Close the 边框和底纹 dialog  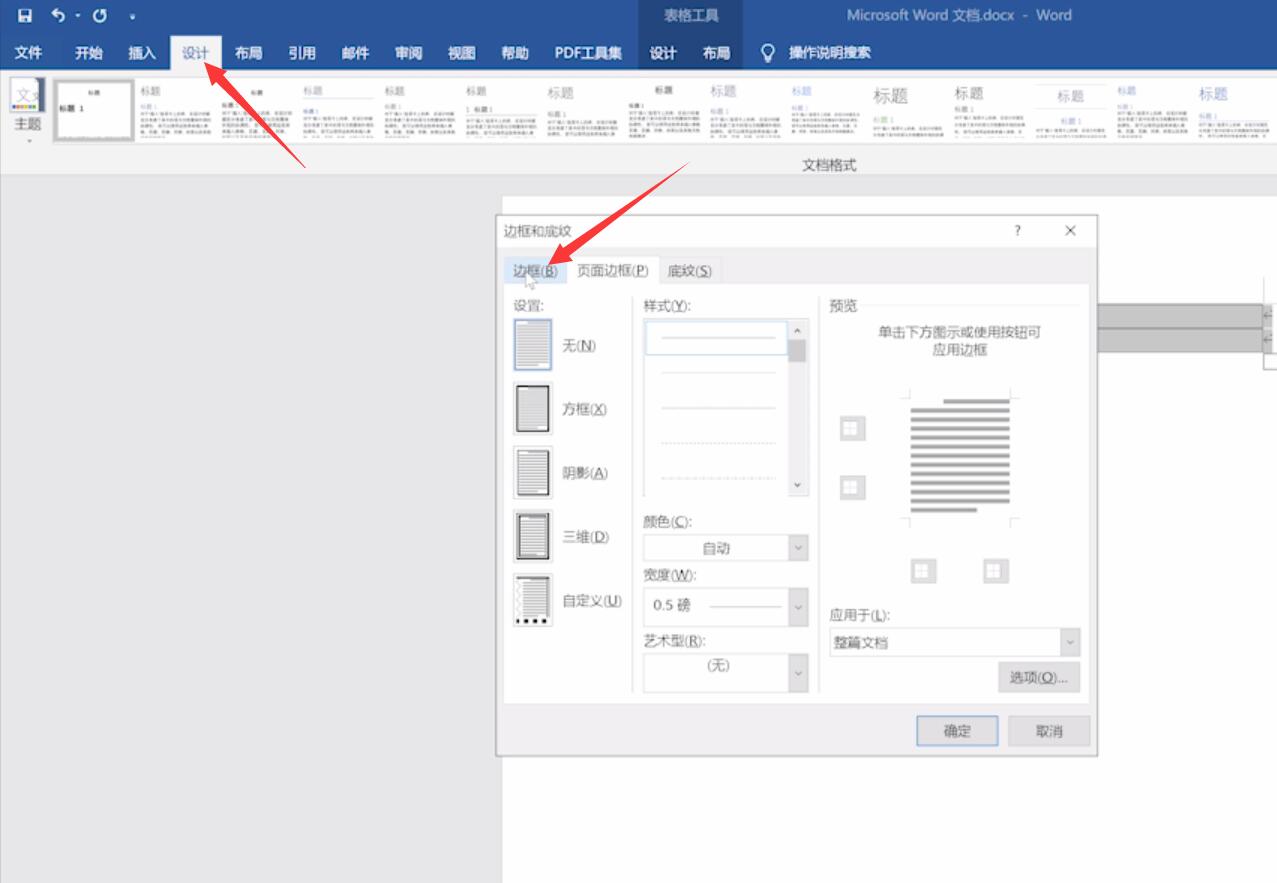coord(1070,230)
